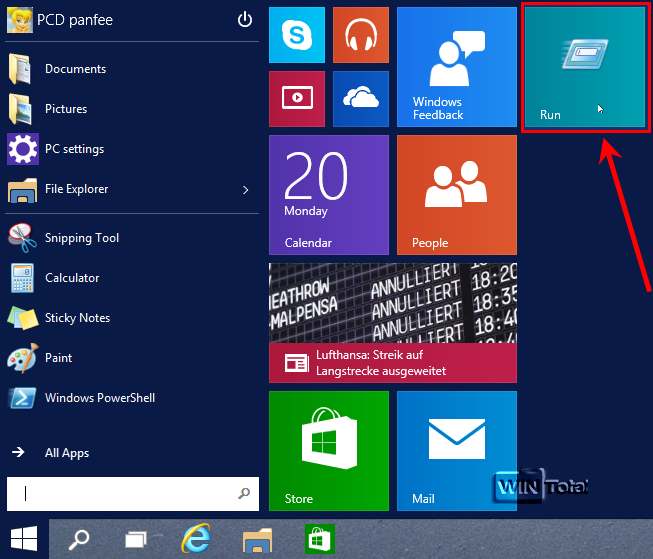Open the green Store tile
The image size is (653, 559).
click(x=328, y=450)
